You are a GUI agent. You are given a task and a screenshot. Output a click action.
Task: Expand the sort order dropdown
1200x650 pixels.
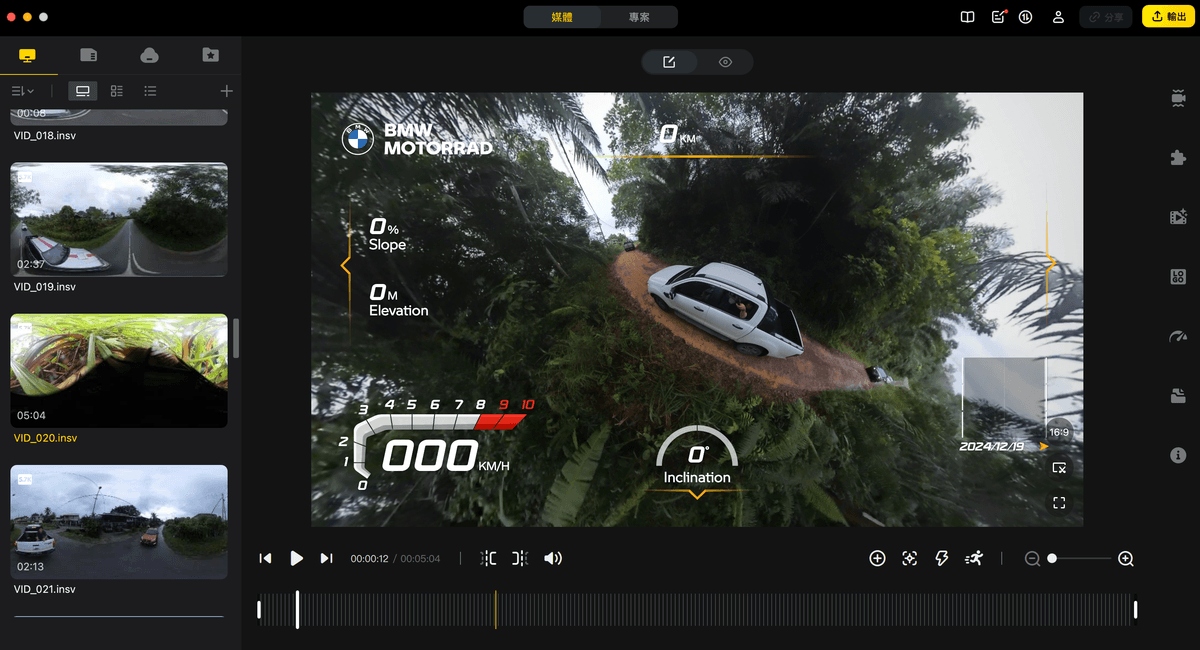pyautogui.click(x=22, y=91)
